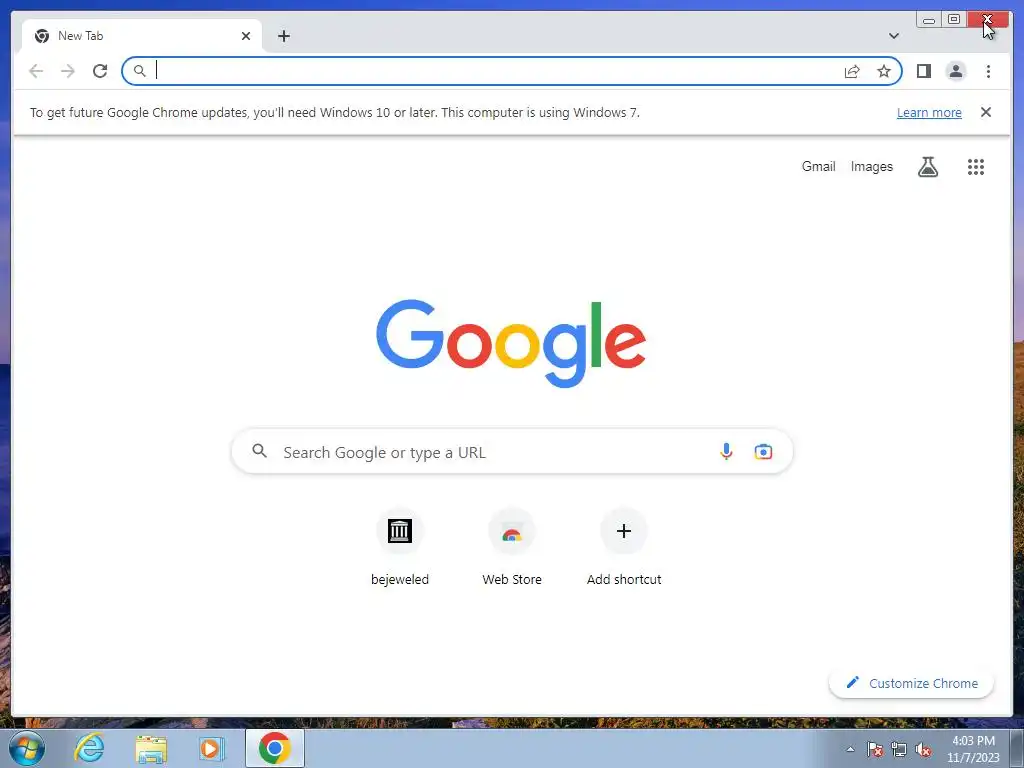This screenshot has width=1024, height=768.
Task: Start voice search with microphone icon
Action: pos(726,451)
